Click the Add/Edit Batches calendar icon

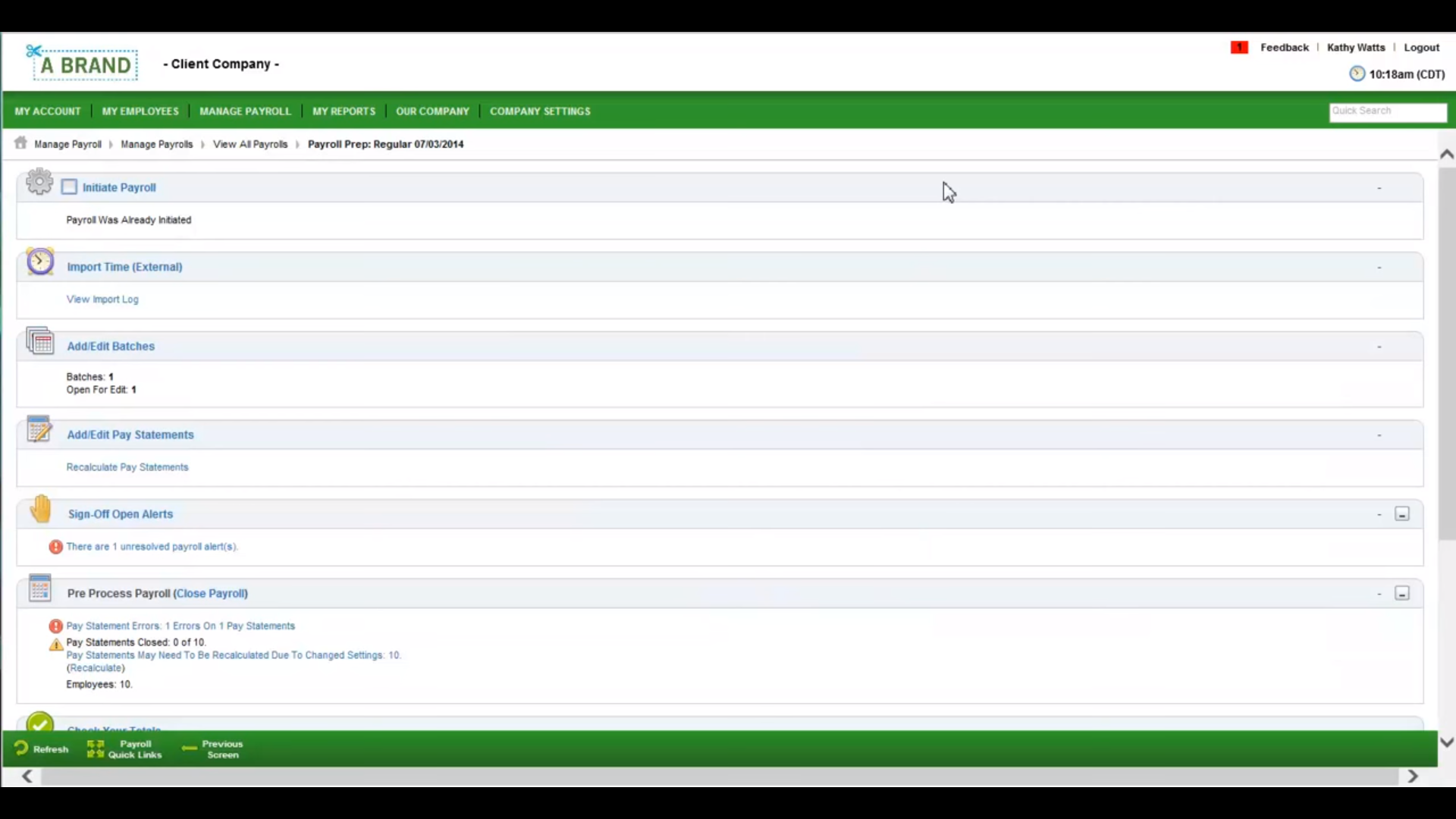click(40, 341)
